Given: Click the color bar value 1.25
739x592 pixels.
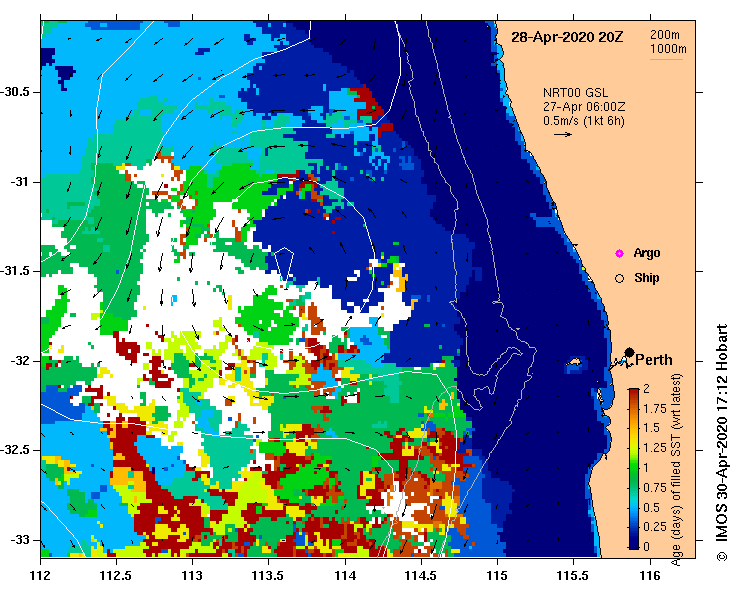Looking at the screenshot, I should click(655, 448).
